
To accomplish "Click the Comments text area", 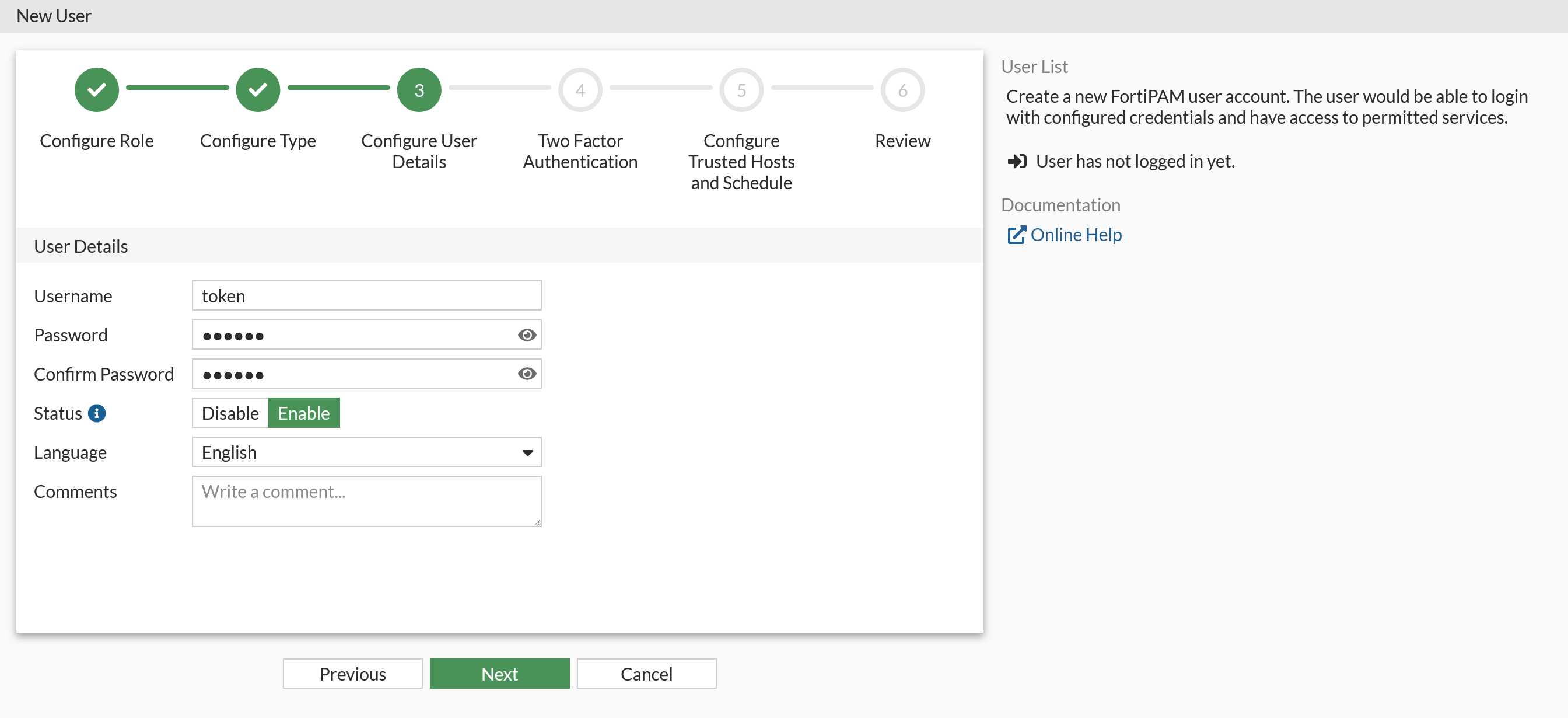I will pos(366,501).
